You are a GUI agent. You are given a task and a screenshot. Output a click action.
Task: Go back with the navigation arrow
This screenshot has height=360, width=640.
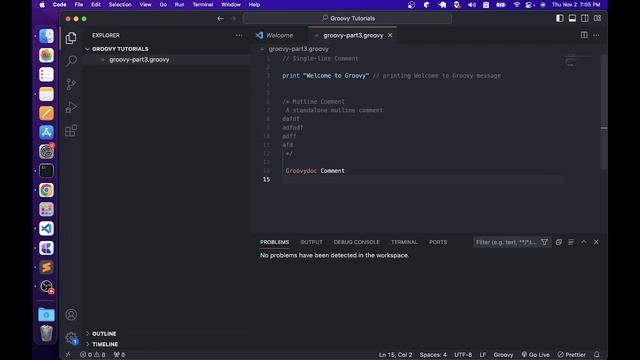point(220,18)
